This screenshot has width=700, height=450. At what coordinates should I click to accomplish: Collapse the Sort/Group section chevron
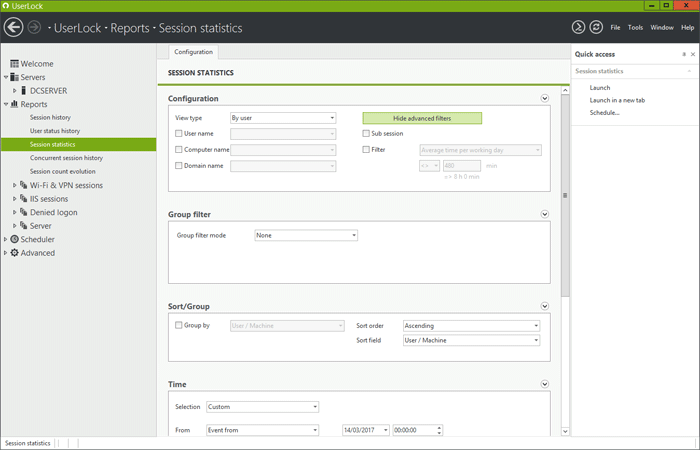point(545,306)
